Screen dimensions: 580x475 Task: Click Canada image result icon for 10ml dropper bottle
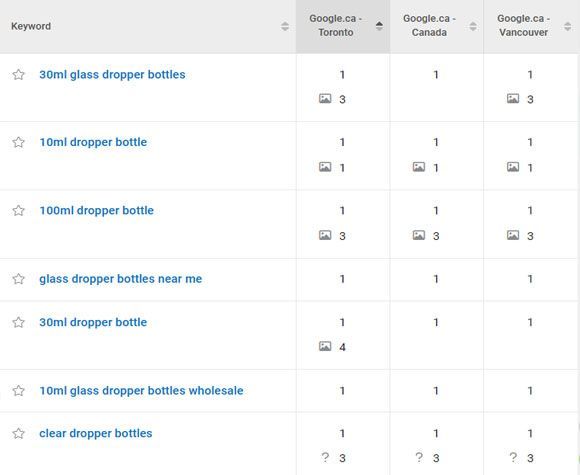click(x=419, y=167)
